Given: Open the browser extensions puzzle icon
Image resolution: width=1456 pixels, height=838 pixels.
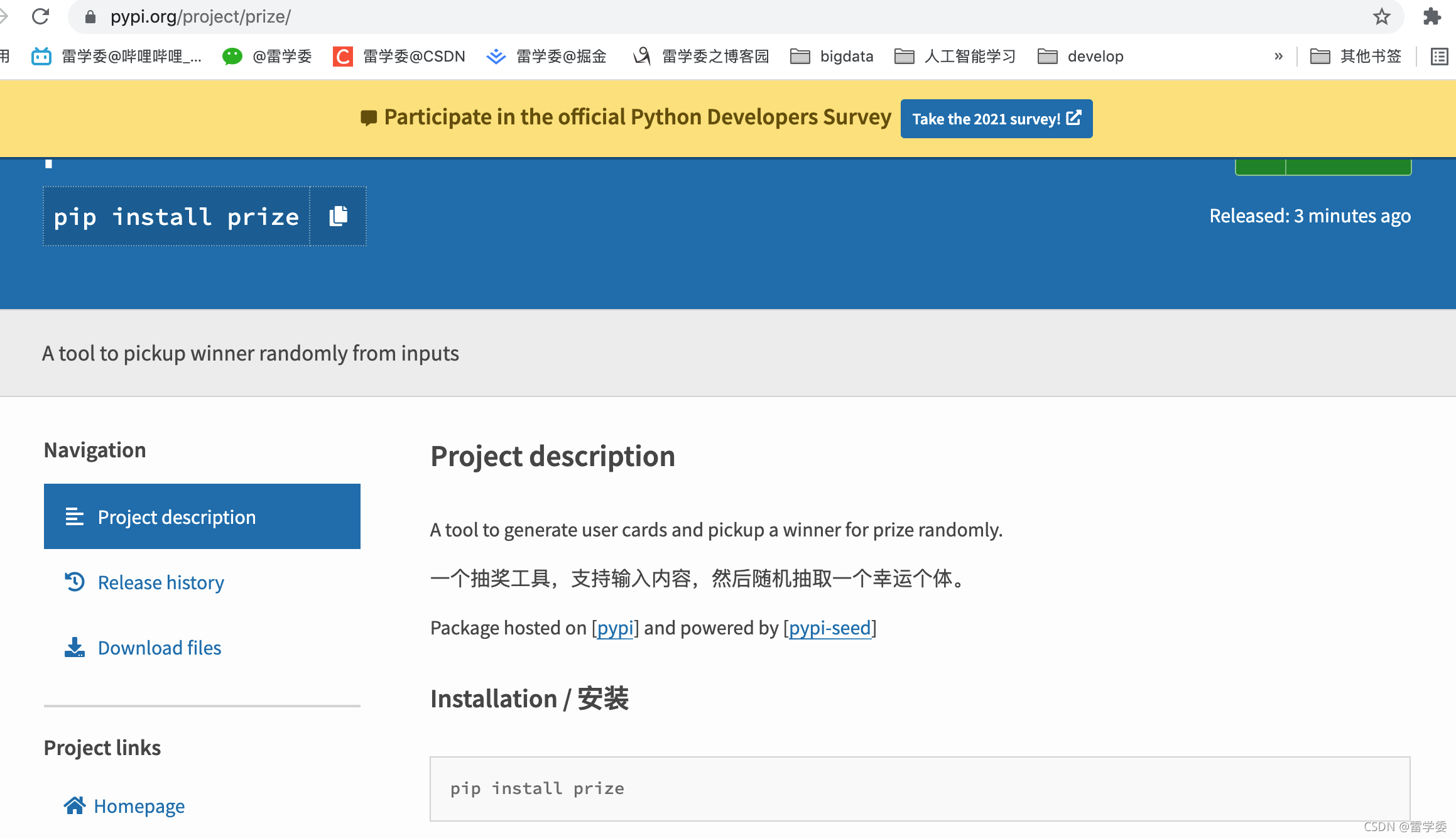Looking at the screenshot, I should (x=1432, y=16).
